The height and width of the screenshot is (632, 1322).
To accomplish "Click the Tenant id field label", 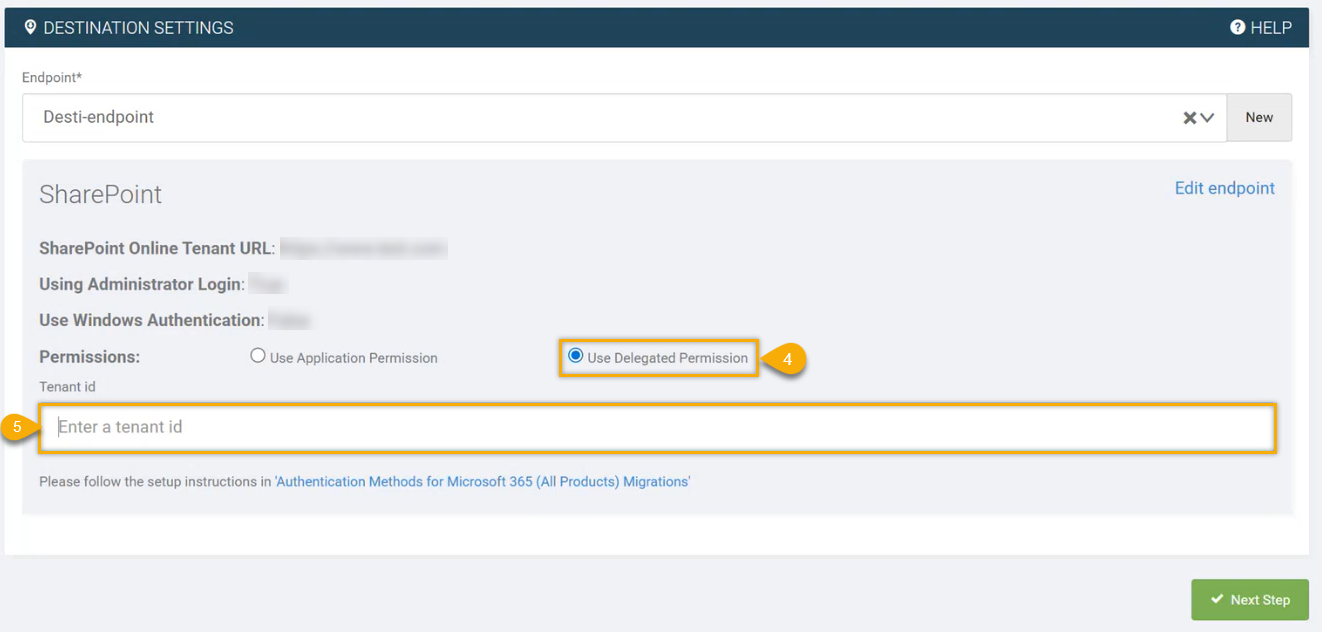I will click(67, 387).
